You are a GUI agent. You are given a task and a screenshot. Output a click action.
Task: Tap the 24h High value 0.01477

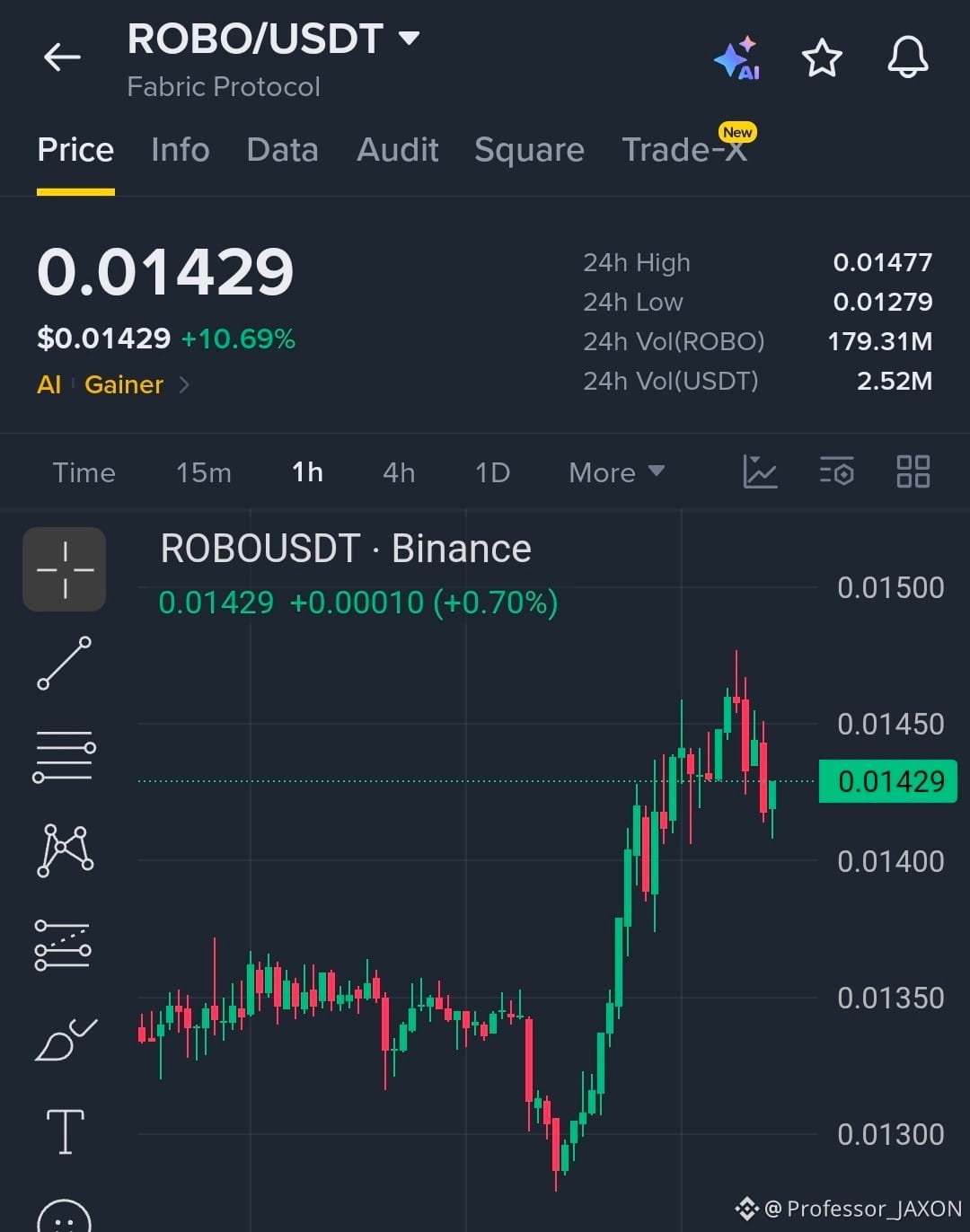pyautogui.click(x=883, y=262)
